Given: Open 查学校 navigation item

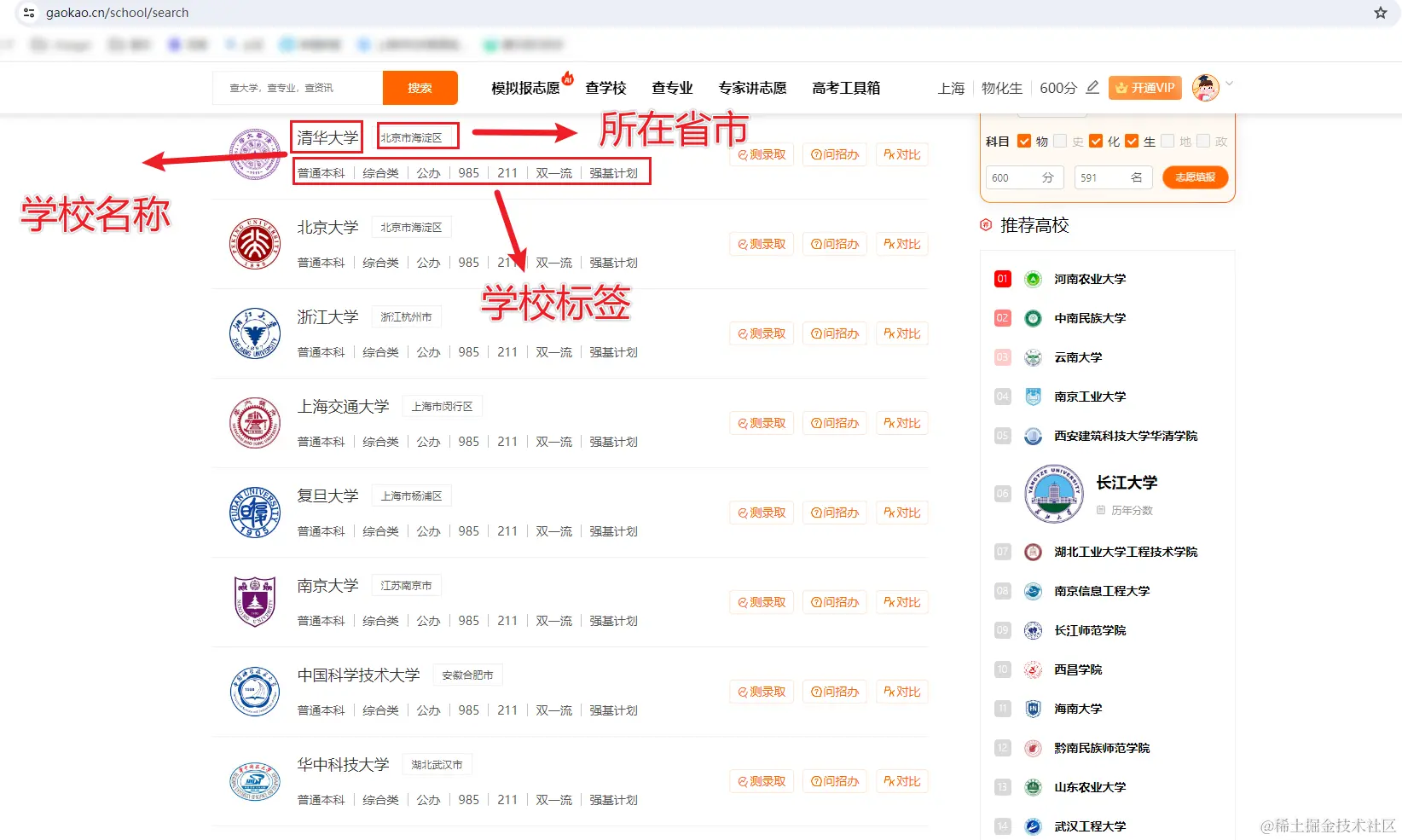Looking at the screenshot, I should (x=605, y=88).
